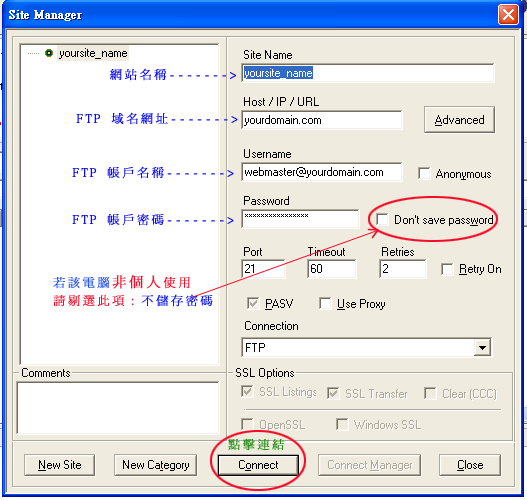Click the Host / IP / URL field
The width and height of the screenshot is (527, 500).
click(x=322, y=120)
